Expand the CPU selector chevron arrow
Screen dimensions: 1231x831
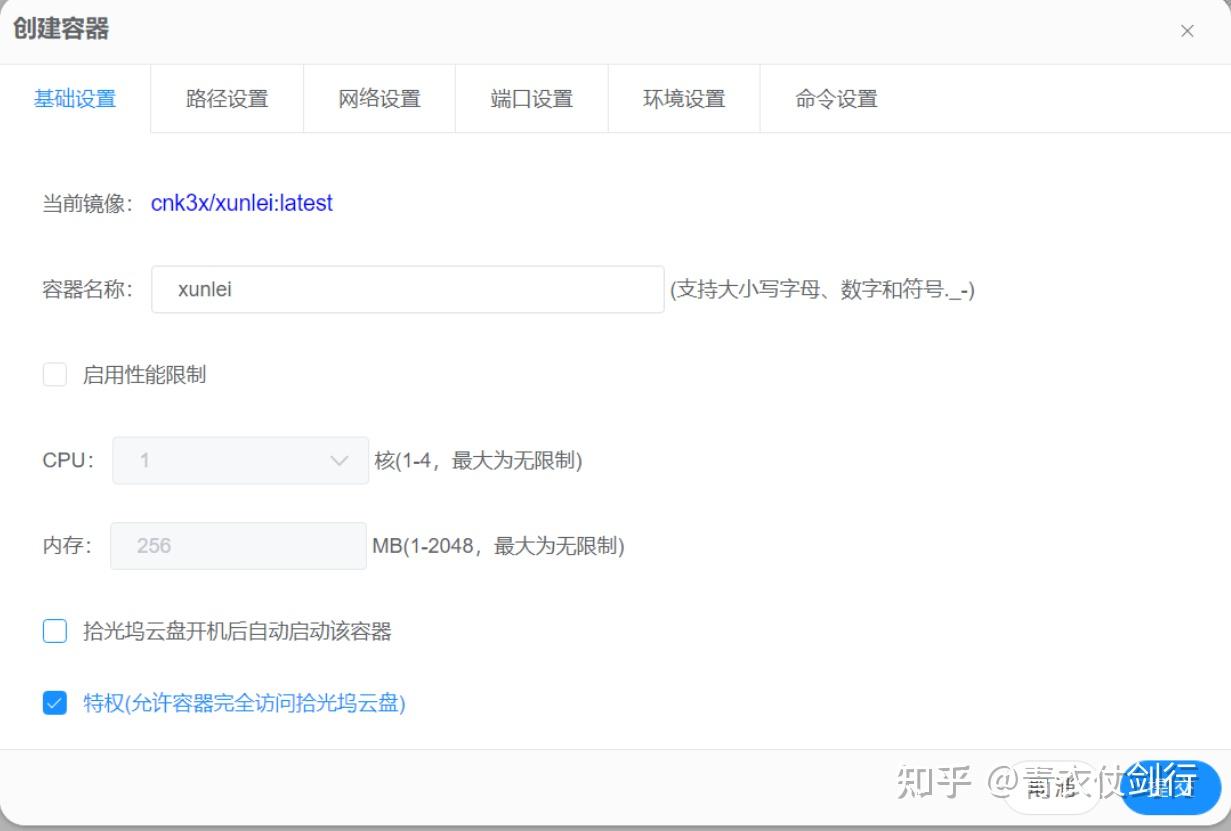pos(339,460)
